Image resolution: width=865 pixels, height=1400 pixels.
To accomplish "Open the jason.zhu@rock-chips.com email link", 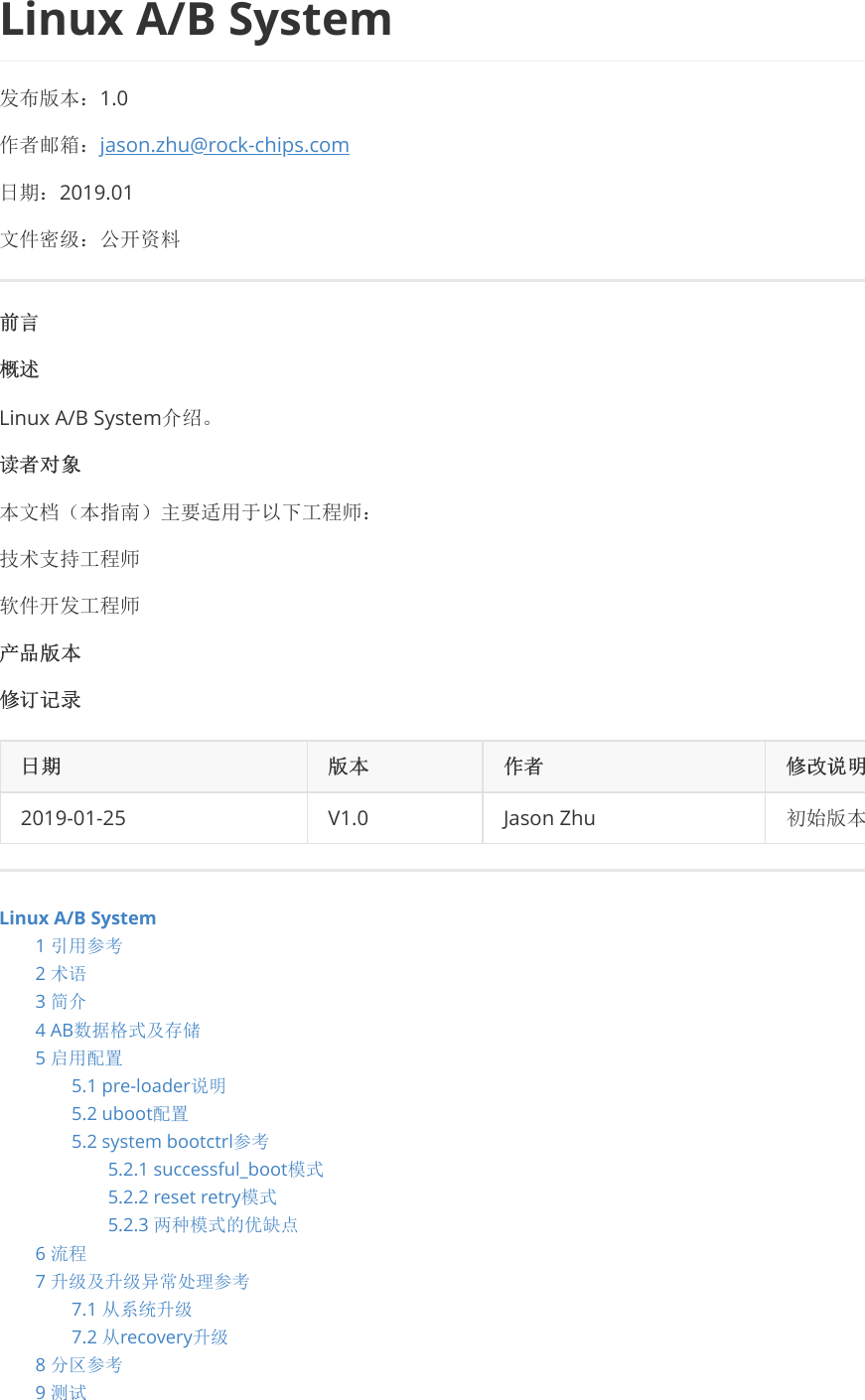I will tap(223, 144).
